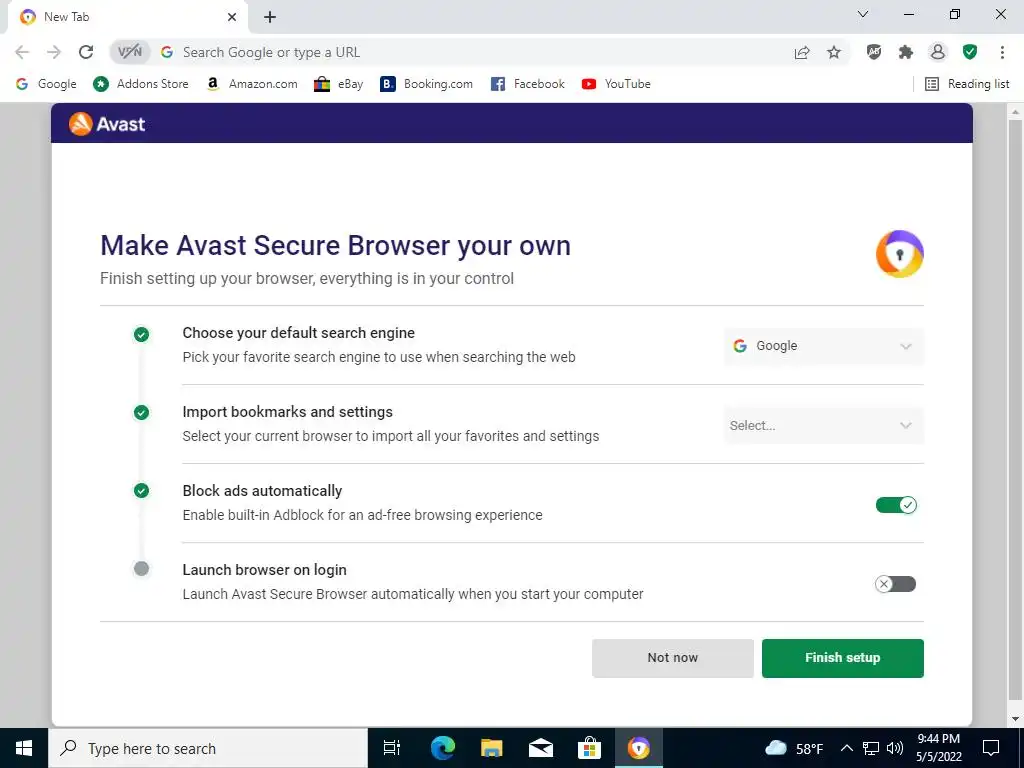Click the tab search chevron
This screenshot has width=1024, height=768.
click(x=863, y=14)
